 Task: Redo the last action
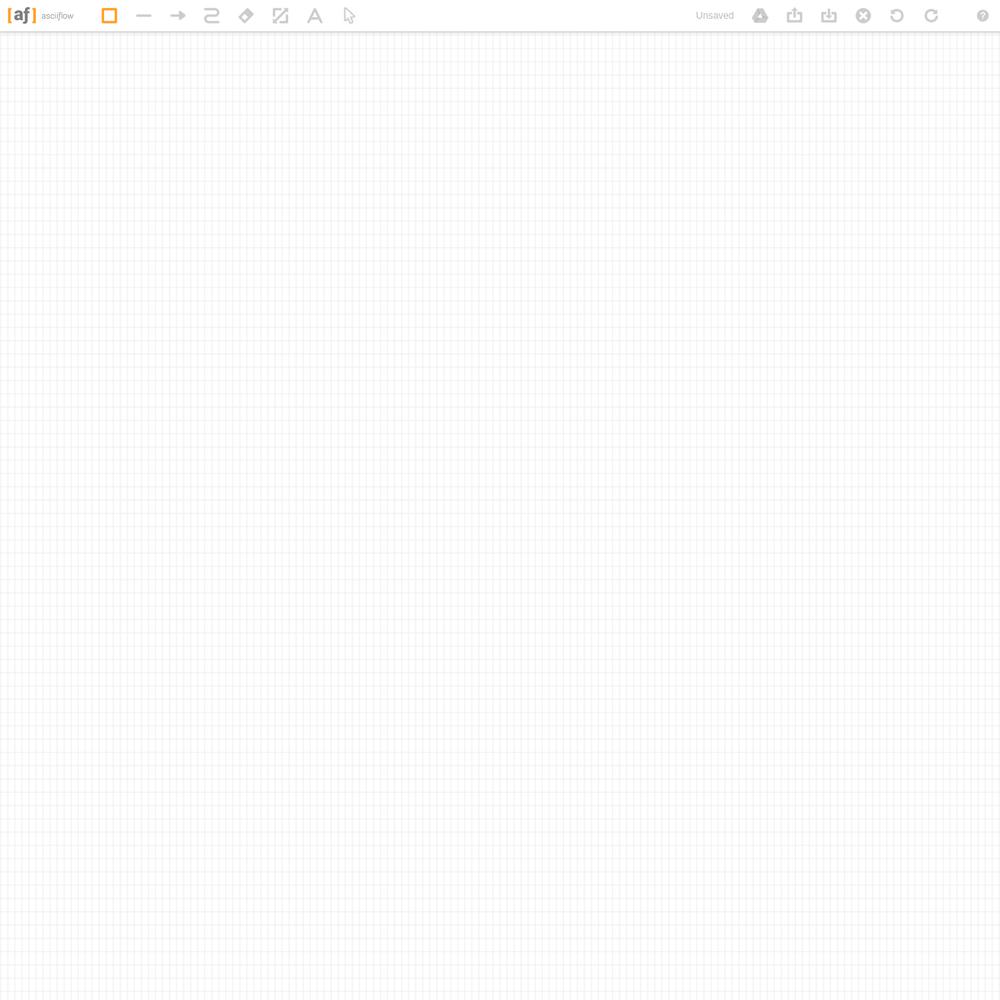point(931,15)
